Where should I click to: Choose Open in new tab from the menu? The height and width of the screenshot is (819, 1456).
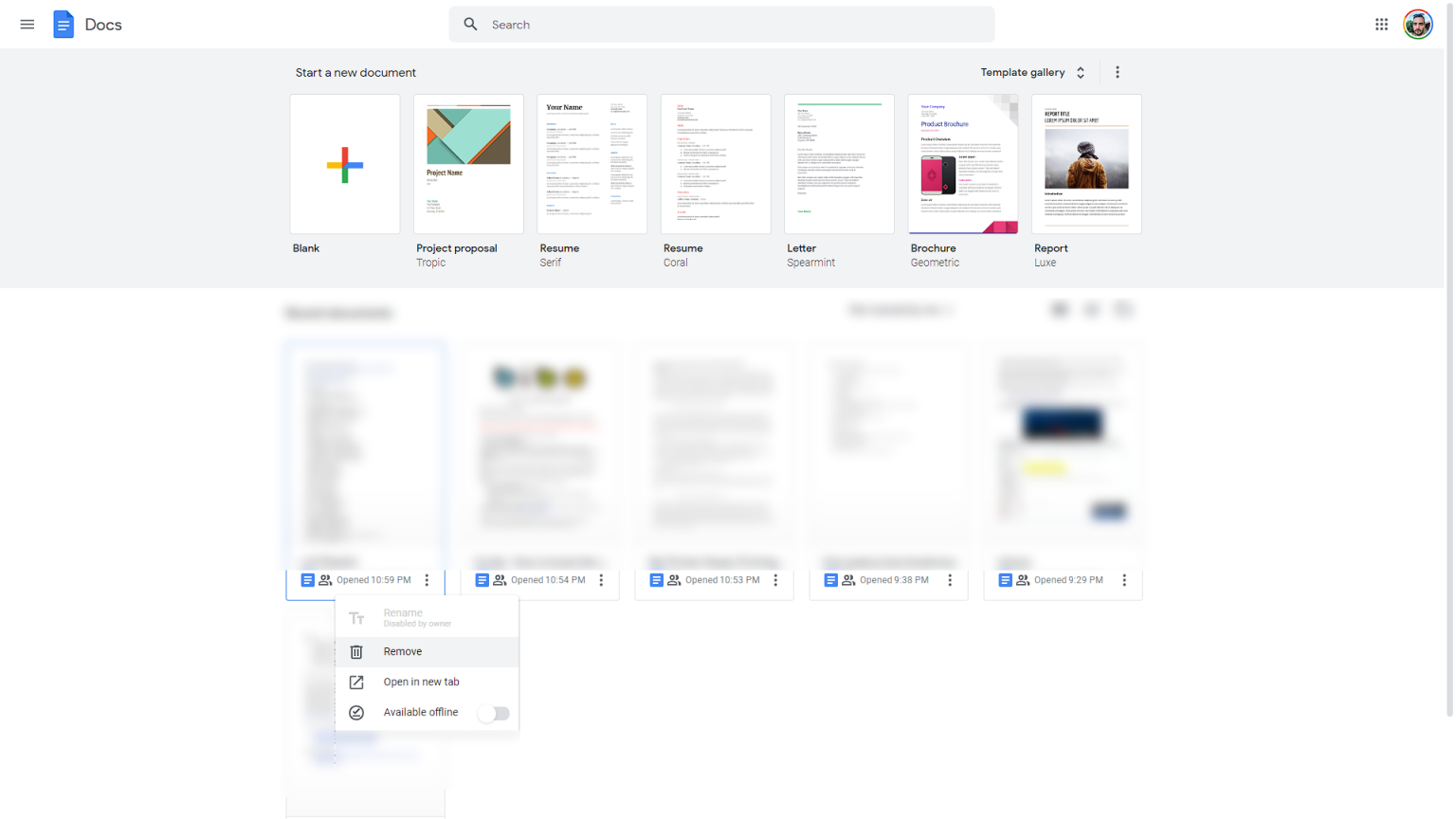[421, 682]
